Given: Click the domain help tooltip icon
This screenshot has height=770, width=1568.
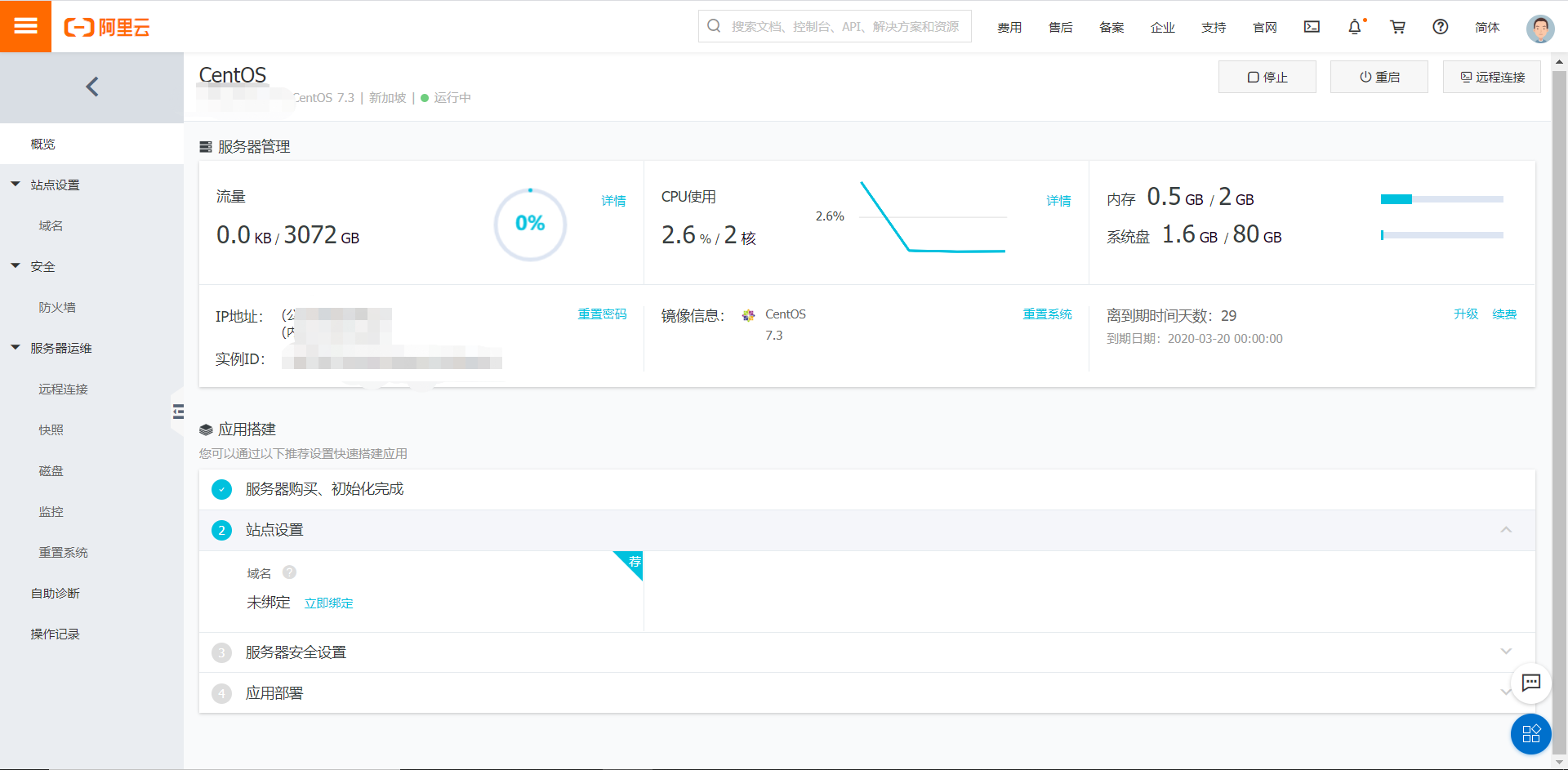Looking at the screenshot, I should pos(289,572).
